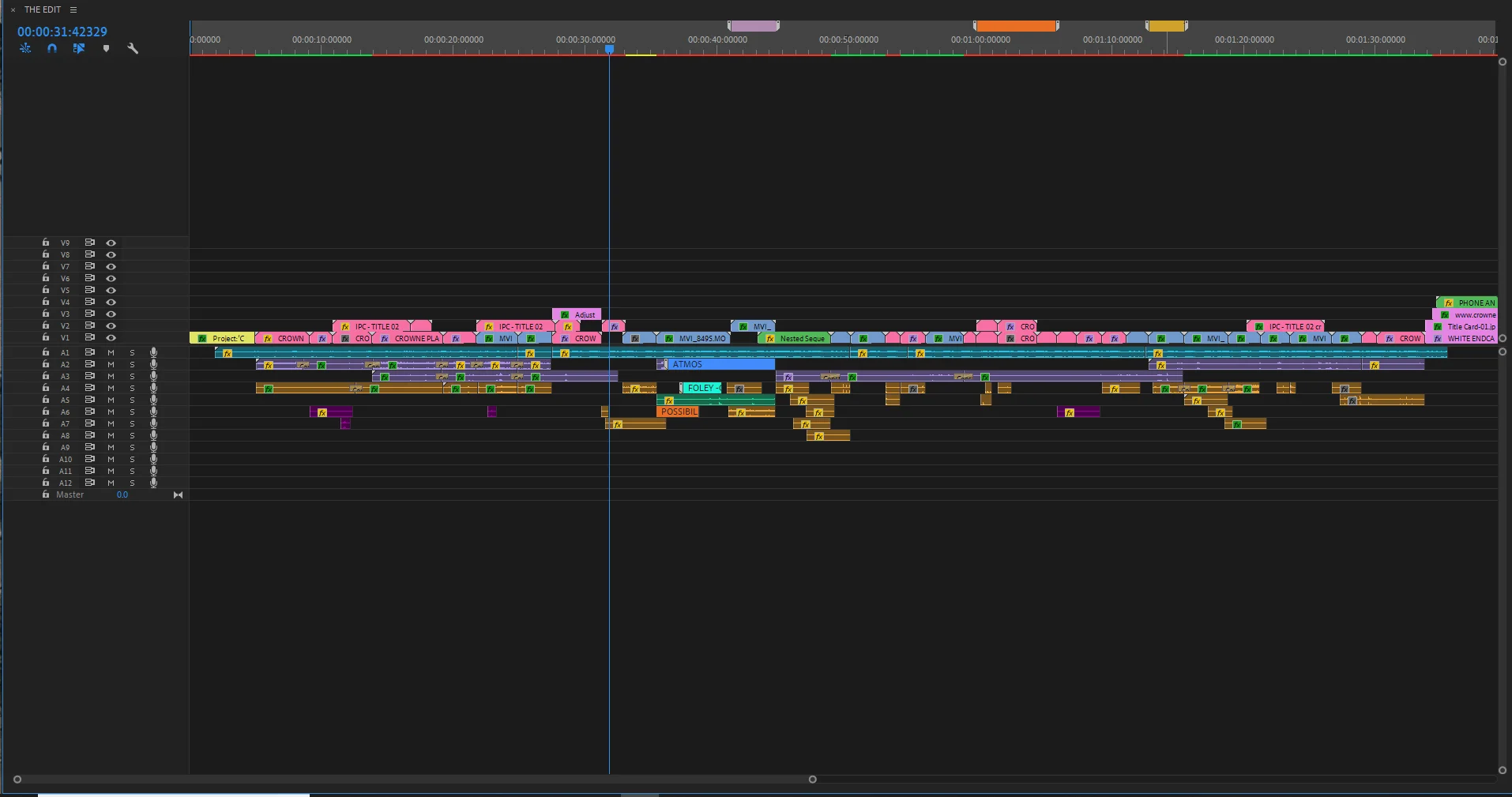Switch to the THE EDIT sequence tab

[x=43, y=9]
